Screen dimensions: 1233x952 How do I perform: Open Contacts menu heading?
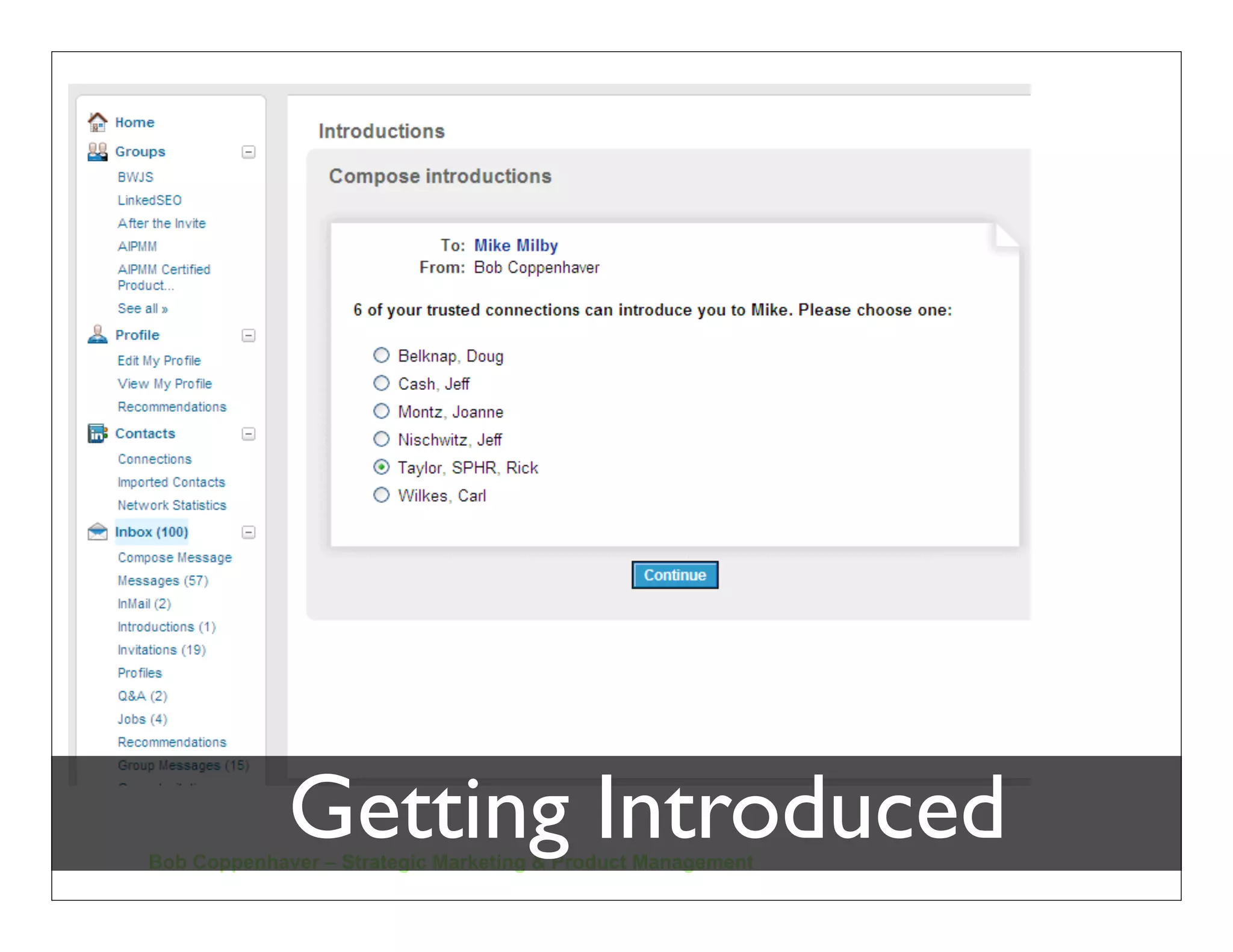click(x=145, y=434)
